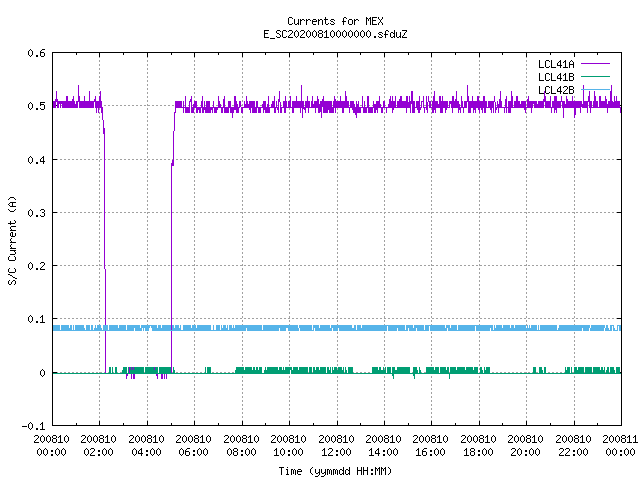Screen dimensions: 640x480
Task: Click the purple line sample beside LCL41A
Action: (595, 64)
